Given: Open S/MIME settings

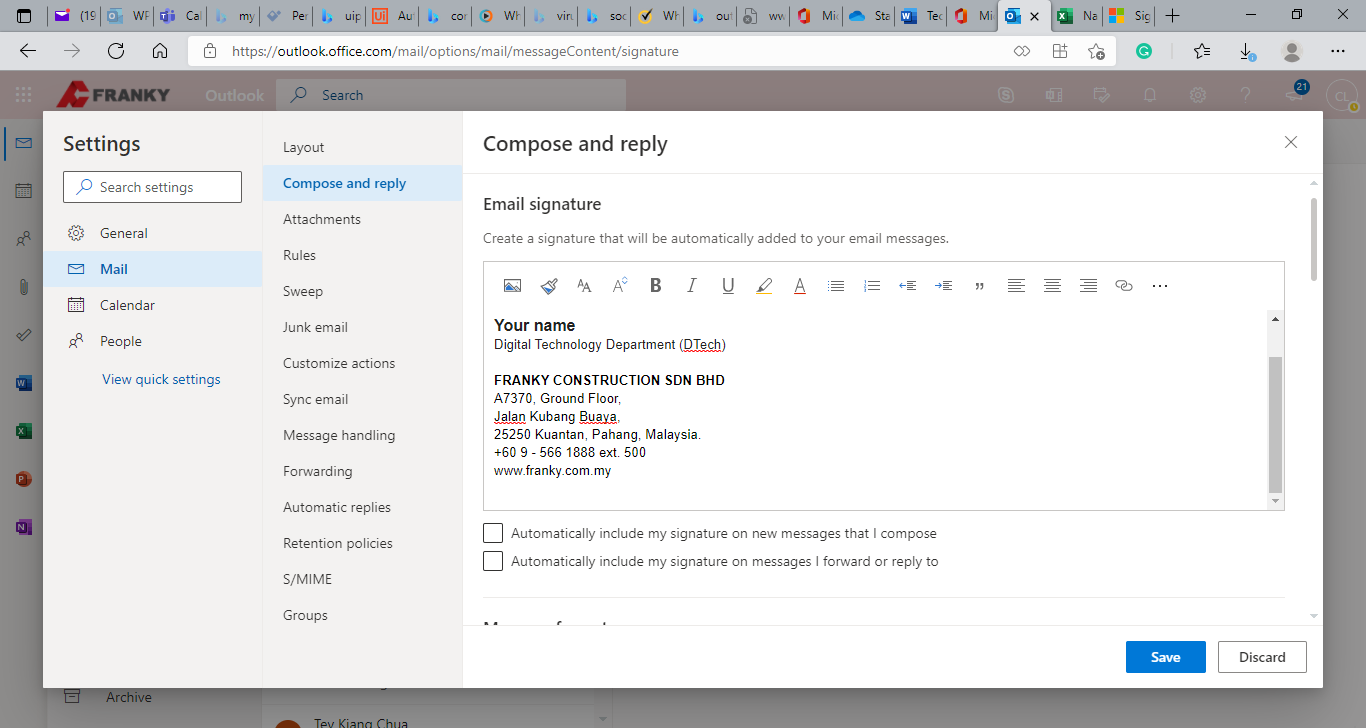Looking at the screenshot, I should coord(362,579).
